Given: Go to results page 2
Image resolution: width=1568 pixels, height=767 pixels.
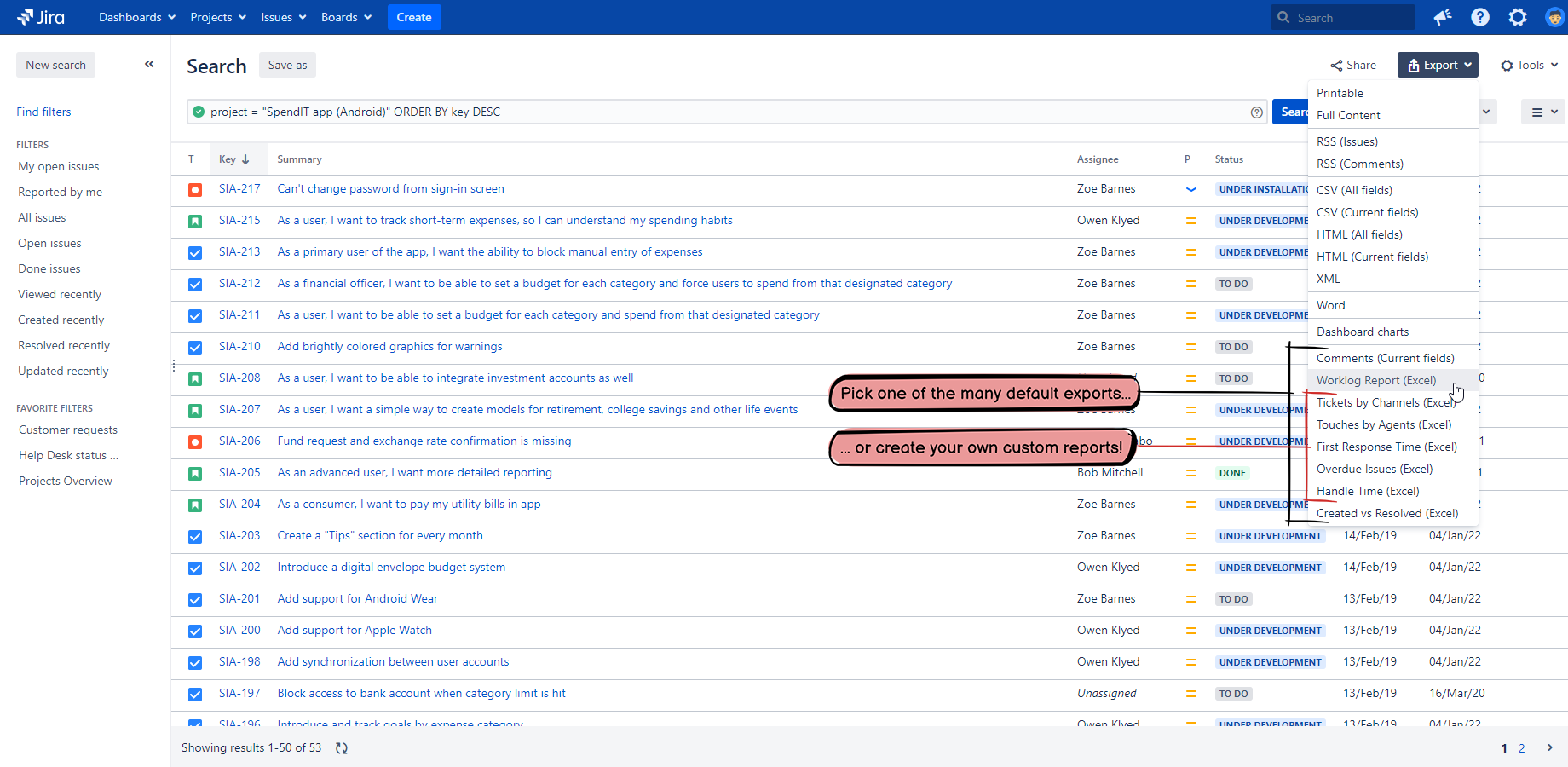Looking at the screenshot, I should click(x=1522, y=747).
